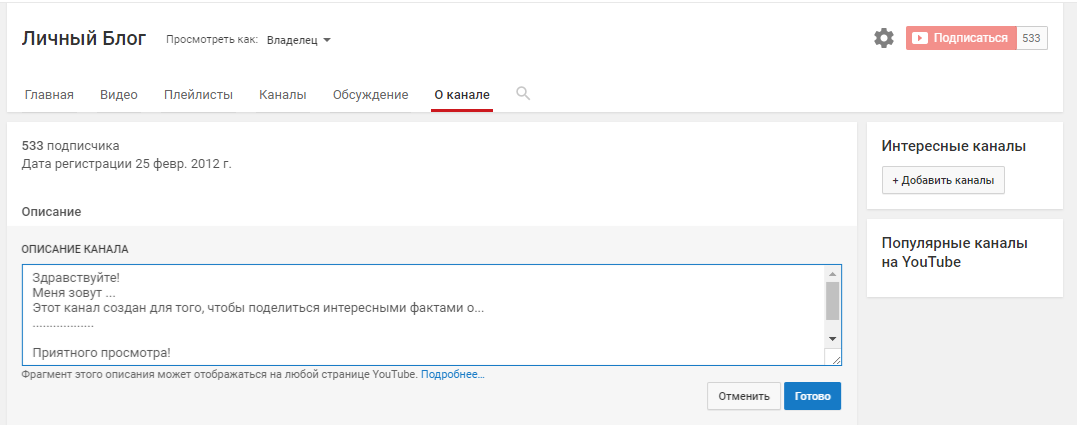This screenshot has width=1077, height=425.
Task: Click the search magnifier icon in tabs
Action: tap(523, 94)
